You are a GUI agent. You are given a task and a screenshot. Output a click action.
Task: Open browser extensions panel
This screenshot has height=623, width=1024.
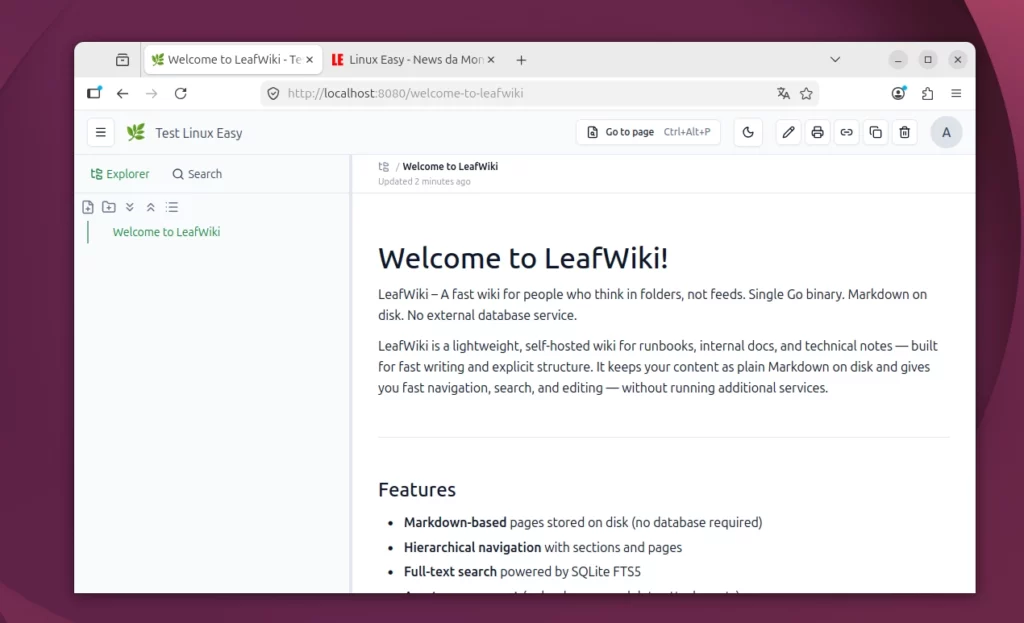[x=927, y=93]
